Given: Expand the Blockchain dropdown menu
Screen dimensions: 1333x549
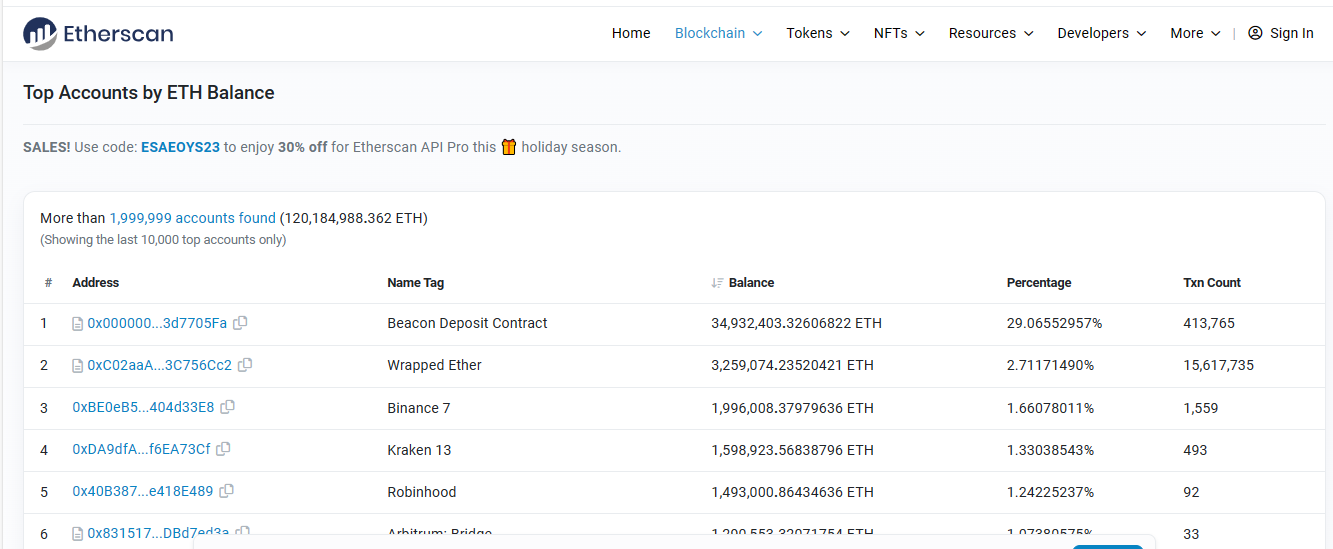Looking at the screenshot, I should pyautogui.click(x=719, y=33).
